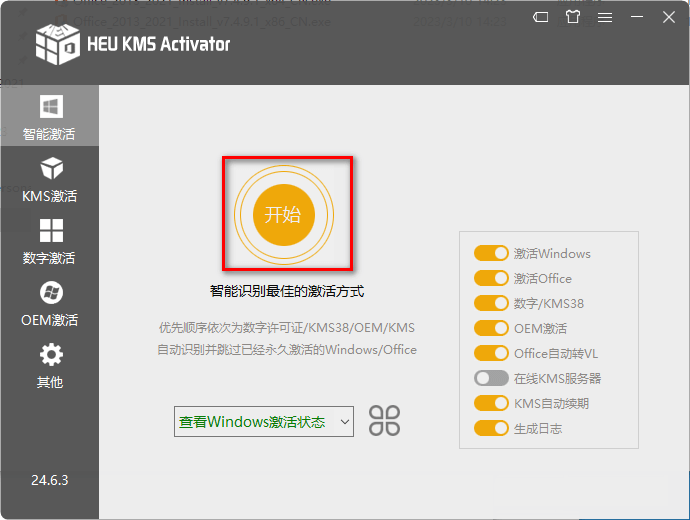Image resolution: width=690 pixels, height=520 pixels.
Task: Open the 其他 settings tab
Action: (50, 366)
